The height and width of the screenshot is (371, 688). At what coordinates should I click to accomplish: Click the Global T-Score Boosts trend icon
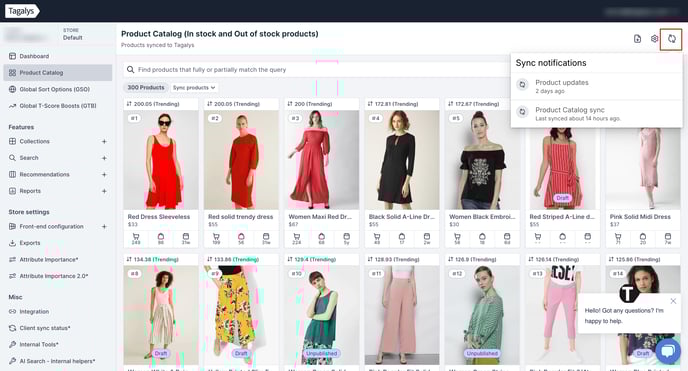(12, 106)
